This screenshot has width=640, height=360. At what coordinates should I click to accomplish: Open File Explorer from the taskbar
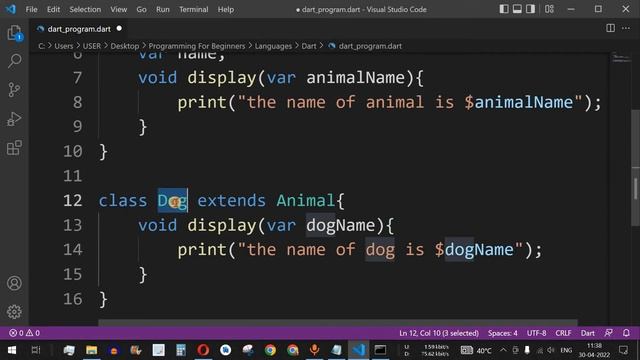91,350
